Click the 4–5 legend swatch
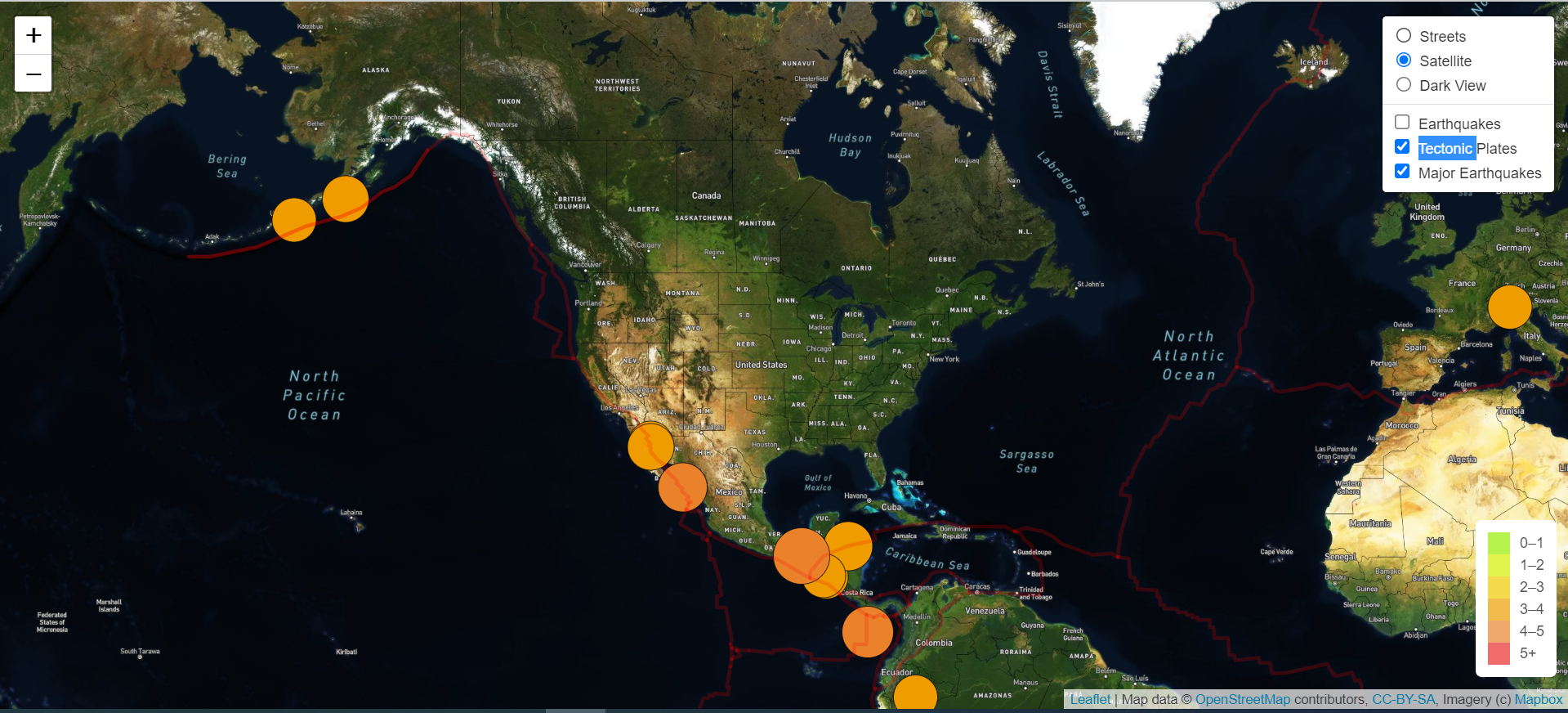 [x=1499, y=631]
